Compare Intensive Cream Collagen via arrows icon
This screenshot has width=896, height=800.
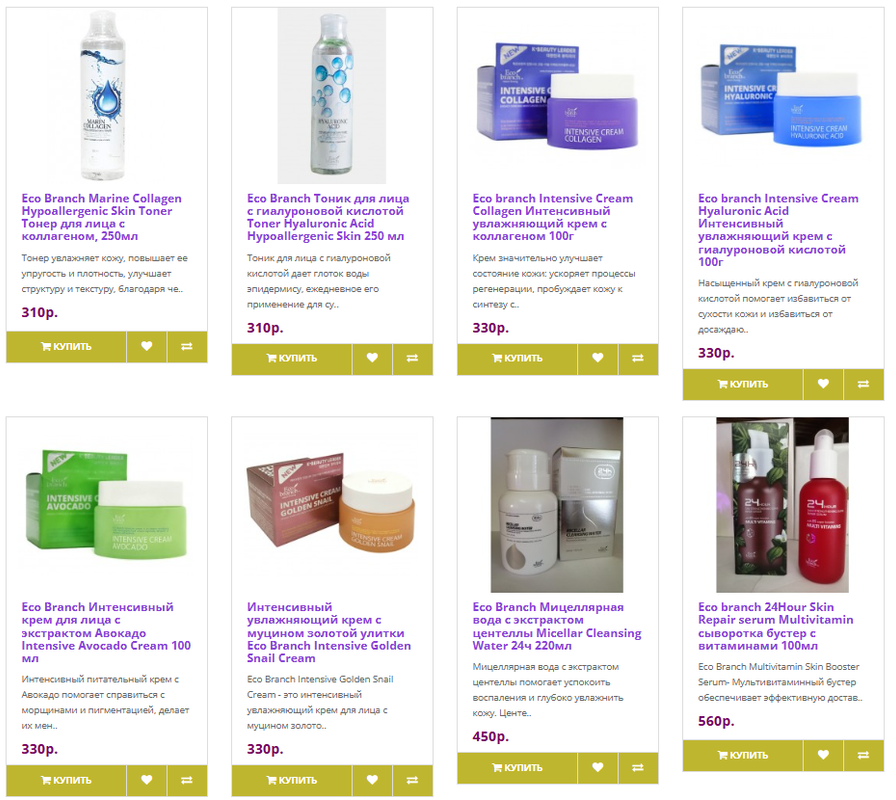pyautogui.click(x=638, y=359)
